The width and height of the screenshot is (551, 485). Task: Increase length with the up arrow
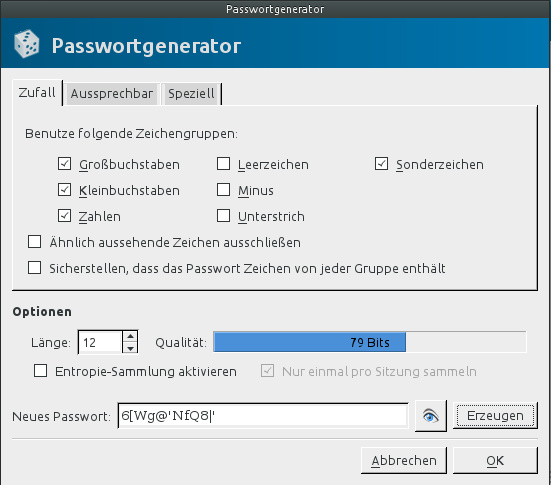click(x=130, y=336)
